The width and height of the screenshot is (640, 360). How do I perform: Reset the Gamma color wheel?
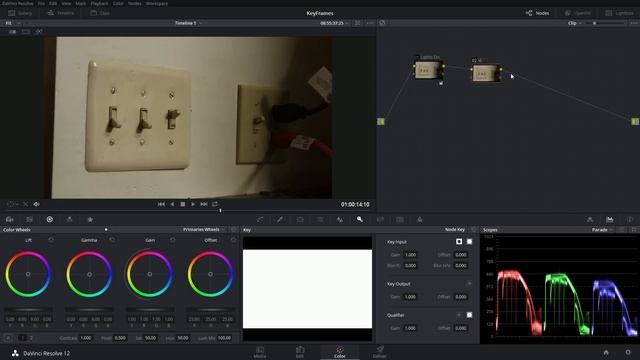112,240
